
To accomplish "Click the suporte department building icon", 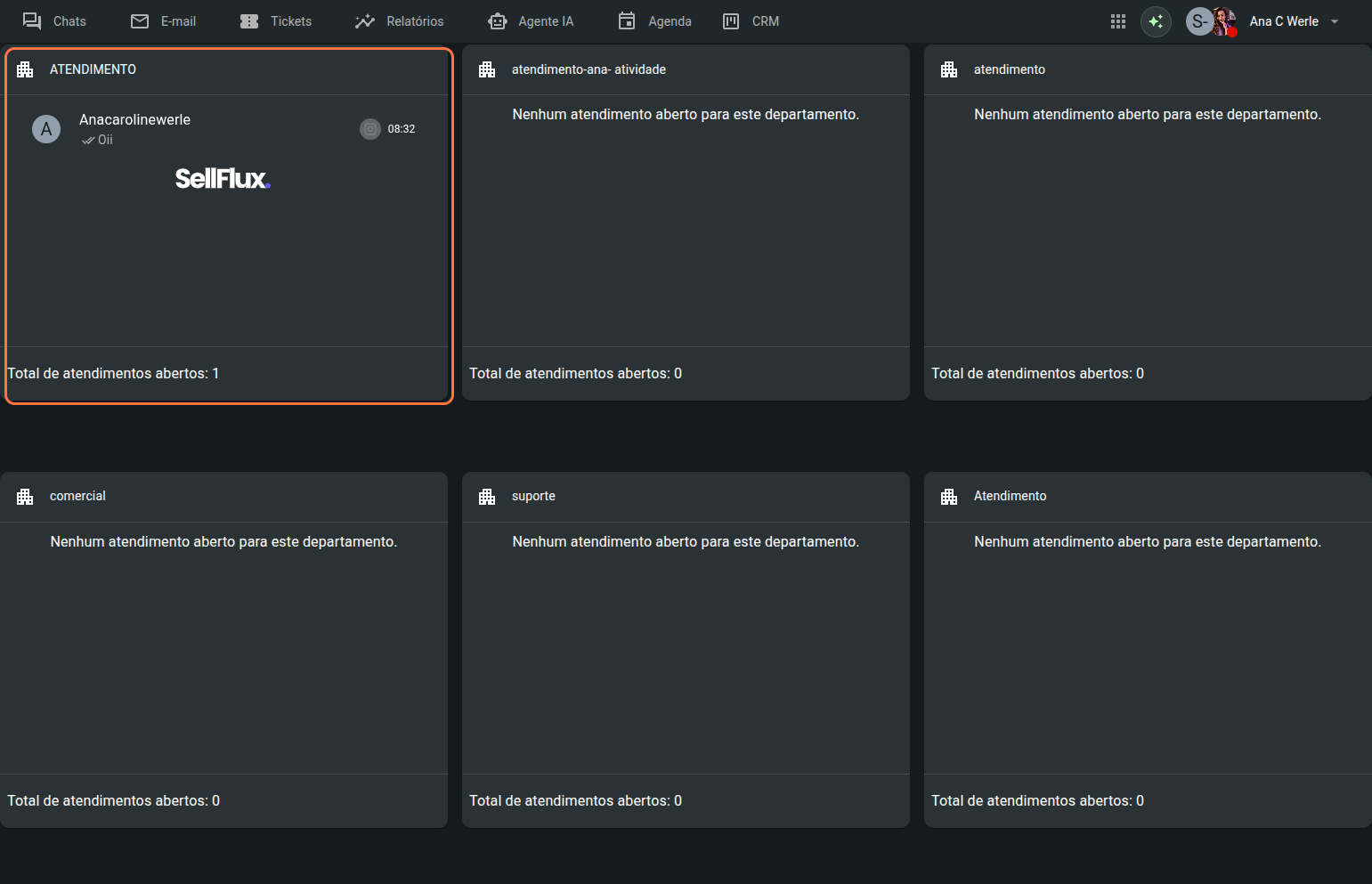I will coord(487,497).
